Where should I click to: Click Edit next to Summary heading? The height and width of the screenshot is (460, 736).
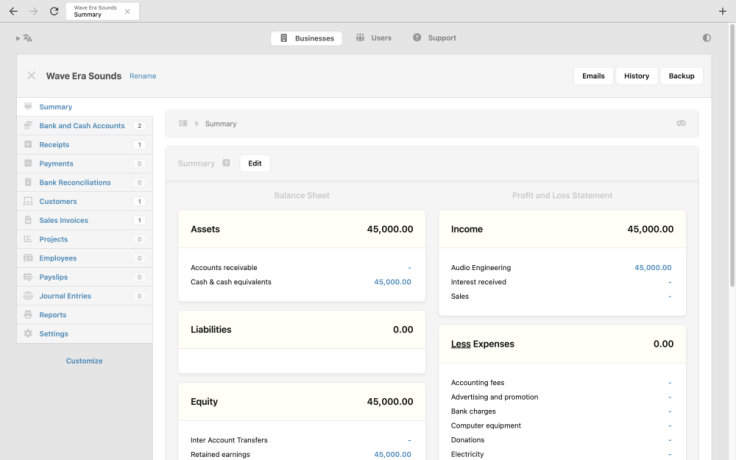pyautogui.click(x=254, y=163)
